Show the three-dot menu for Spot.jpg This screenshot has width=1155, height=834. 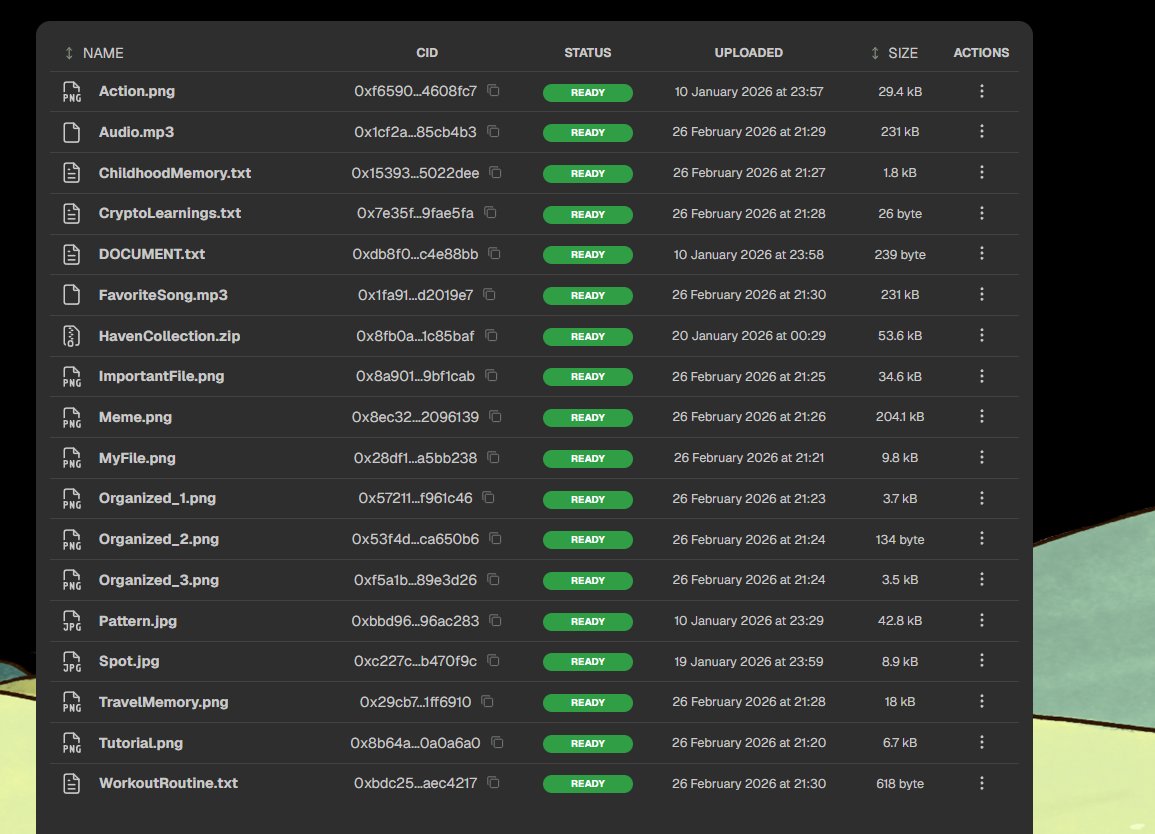981,661
